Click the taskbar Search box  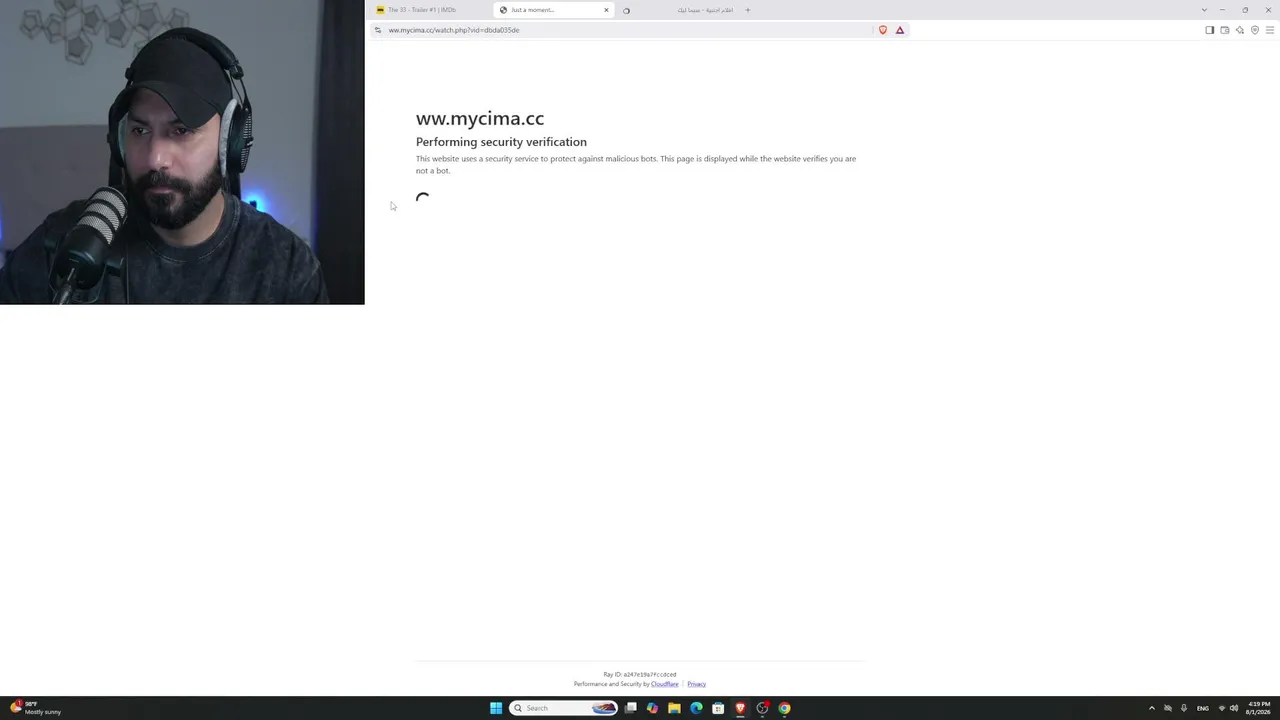(x=565, y=708)
